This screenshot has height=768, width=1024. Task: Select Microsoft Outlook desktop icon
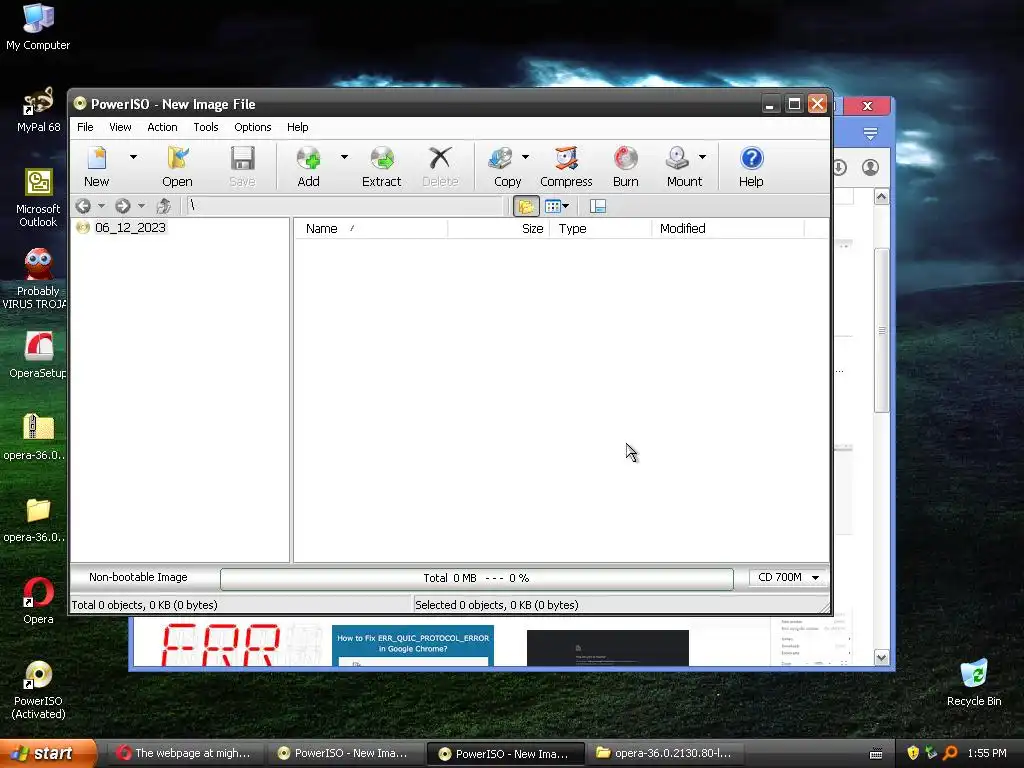click(38, 198)
